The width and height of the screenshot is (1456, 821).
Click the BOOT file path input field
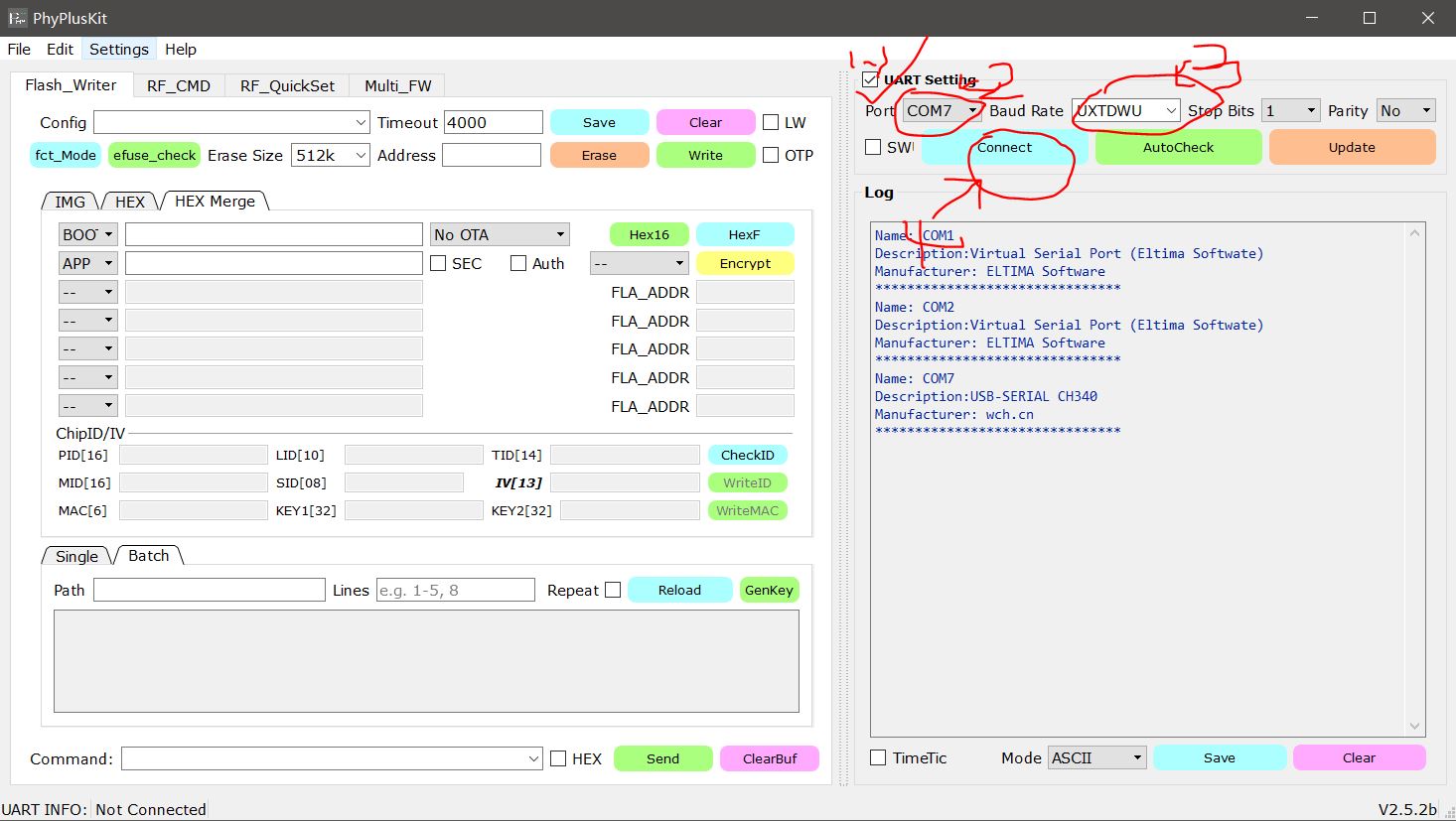pos(274,234)
